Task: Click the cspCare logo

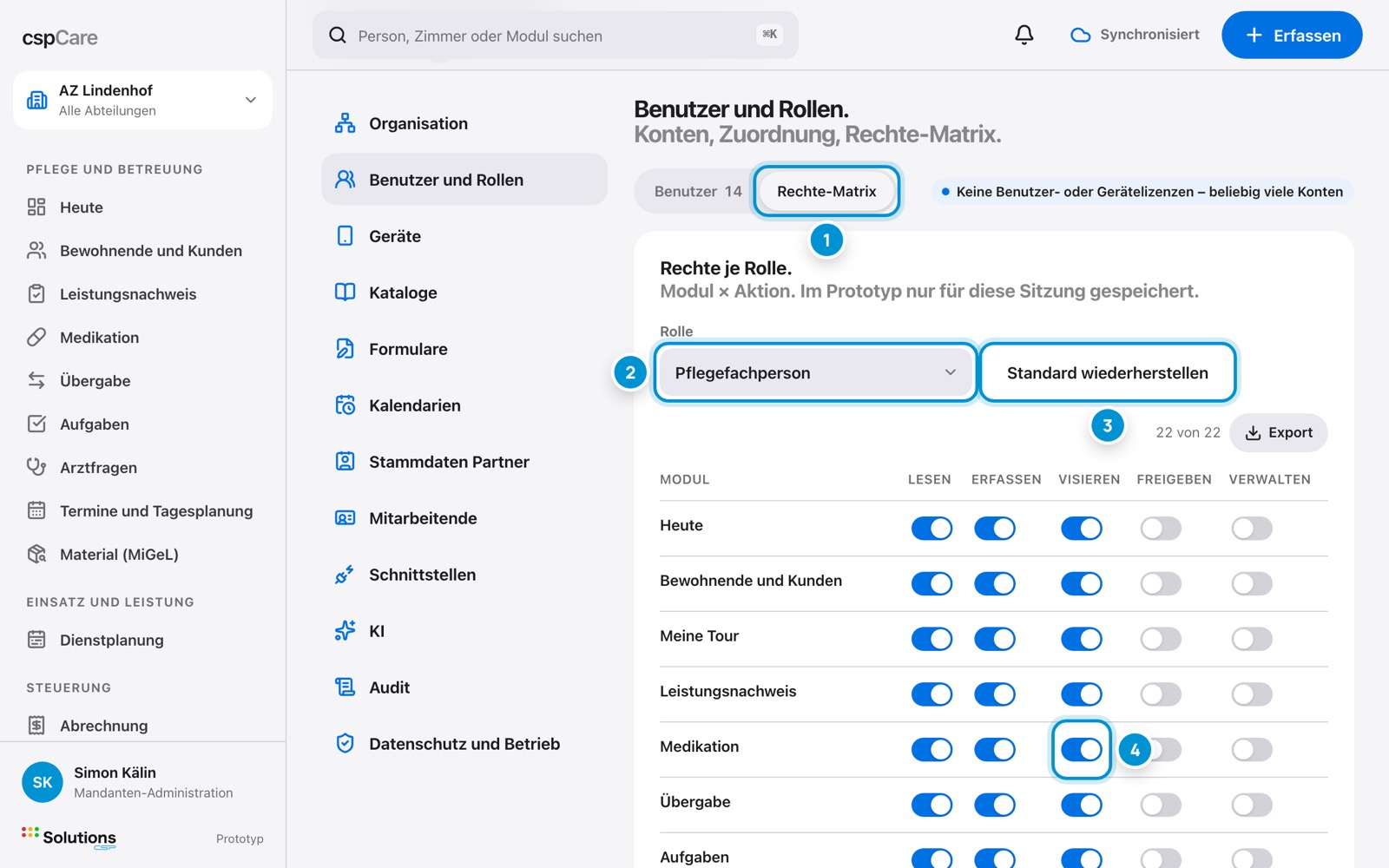Action: (x=60, y=37)
